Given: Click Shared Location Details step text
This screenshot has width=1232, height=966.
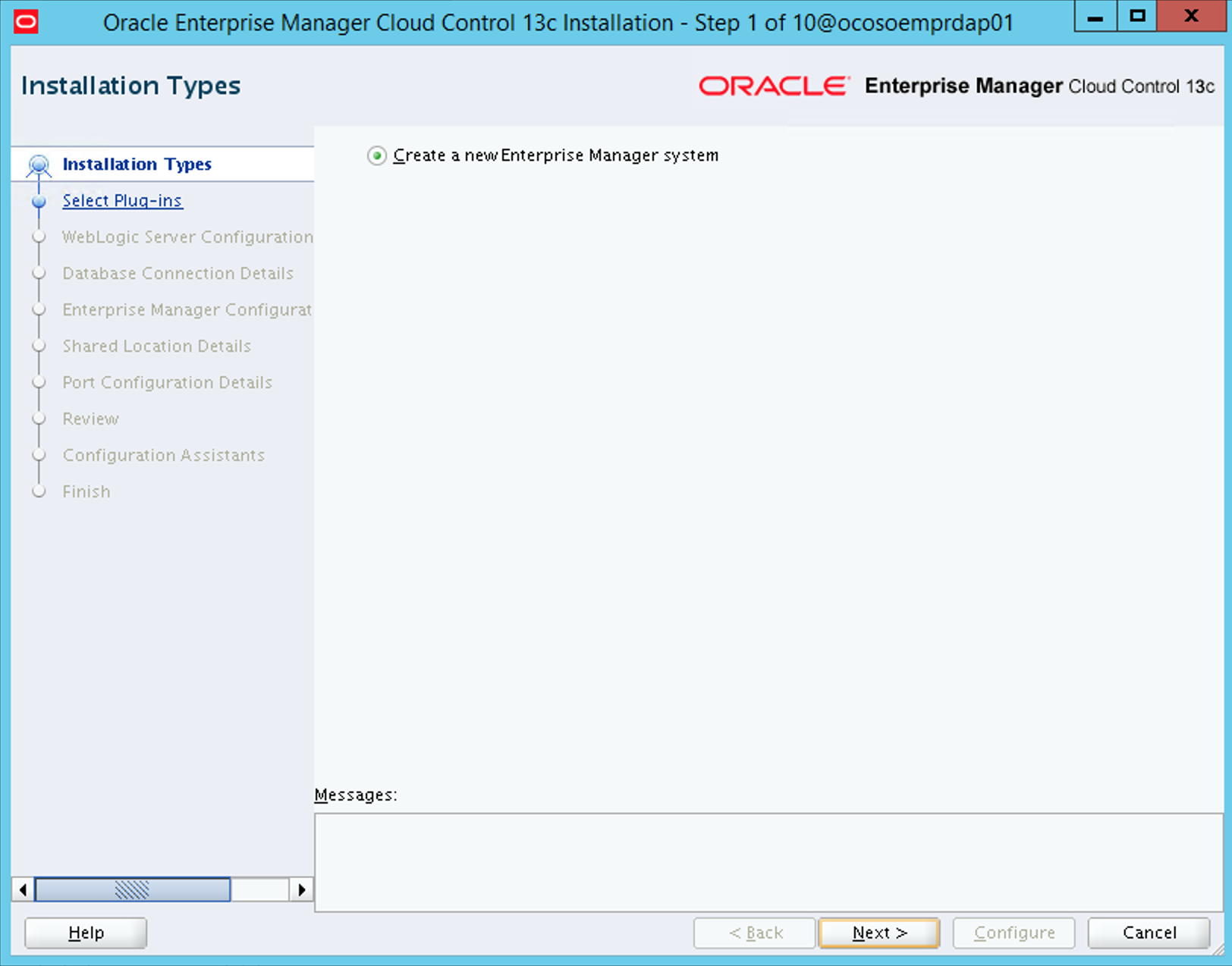Looking at the screenshot, I should 156,346.
